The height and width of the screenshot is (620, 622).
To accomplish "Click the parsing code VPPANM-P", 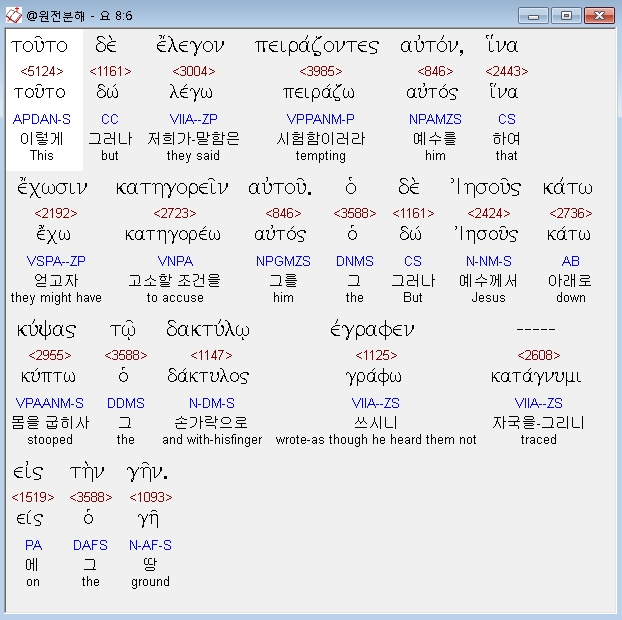I will [321, 119].
